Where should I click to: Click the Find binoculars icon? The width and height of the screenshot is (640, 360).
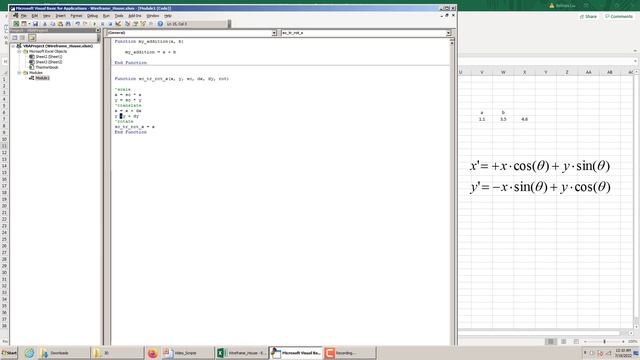click(68, 24)
